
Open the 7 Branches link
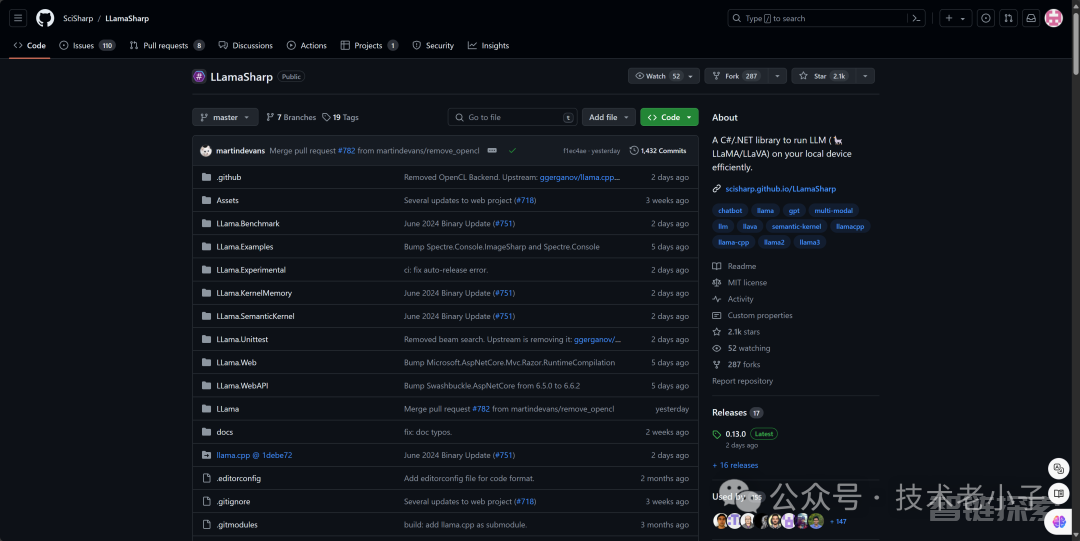tap(291, 117)
